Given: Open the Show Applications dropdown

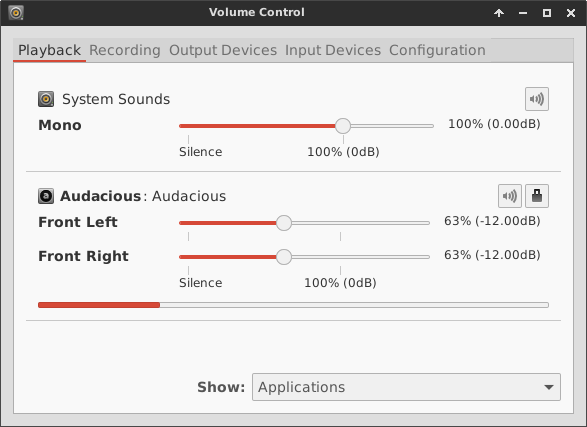Looking at the screenshot, I should coord(406,387).
